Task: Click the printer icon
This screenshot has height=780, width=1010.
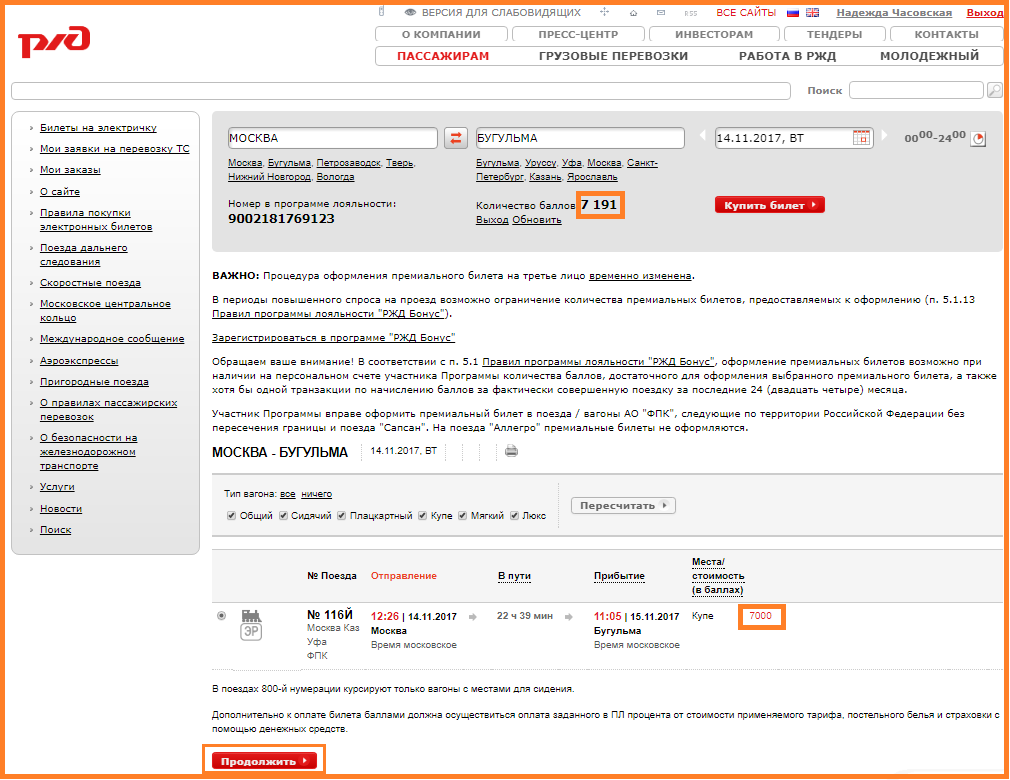Action: click(x=511, y=451)
